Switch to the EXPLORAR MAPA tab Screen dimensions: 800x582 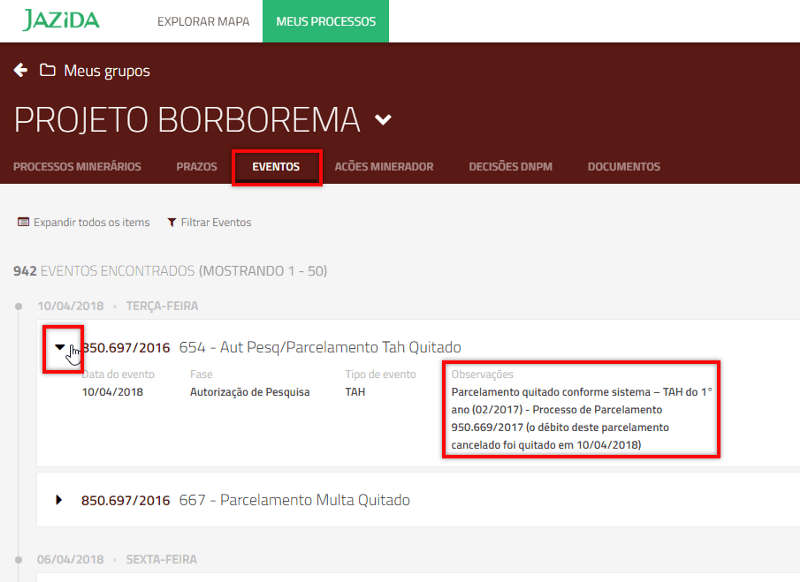[203, 21]
